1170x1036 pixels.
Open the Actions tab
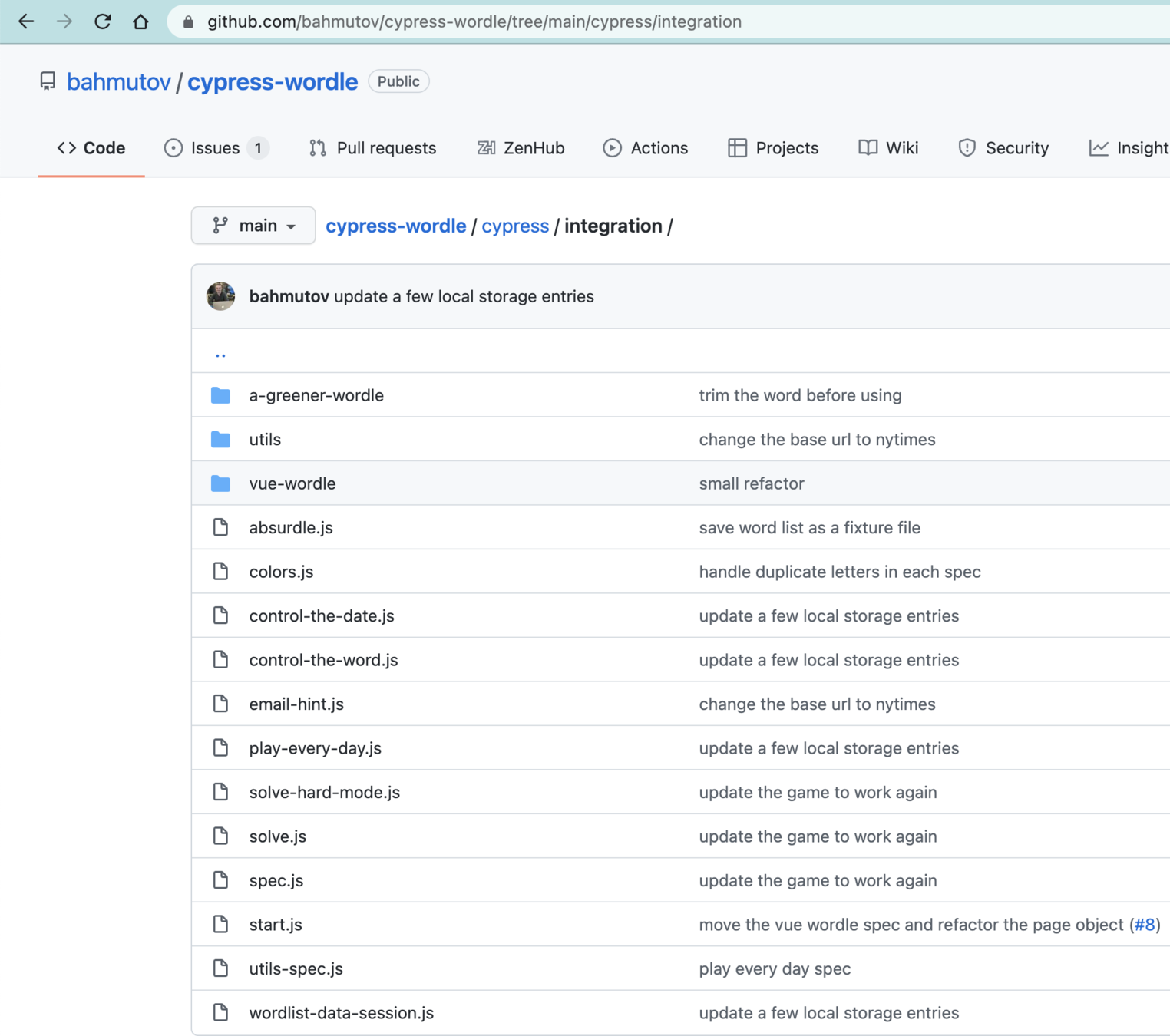[x=645, y=148]
